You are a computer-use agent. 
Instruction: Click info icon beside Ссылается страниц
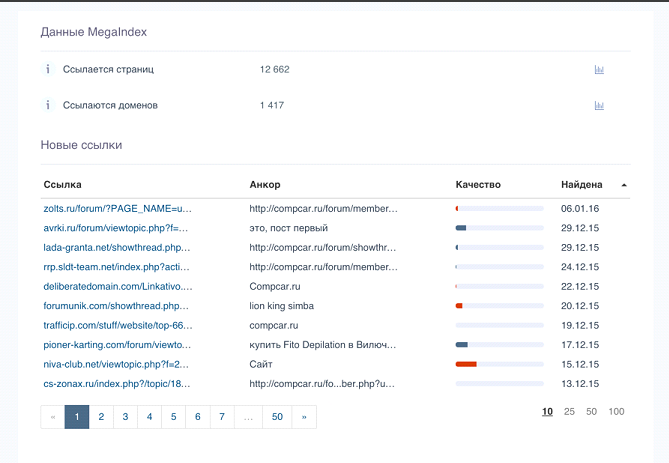[x=47, y=69]
